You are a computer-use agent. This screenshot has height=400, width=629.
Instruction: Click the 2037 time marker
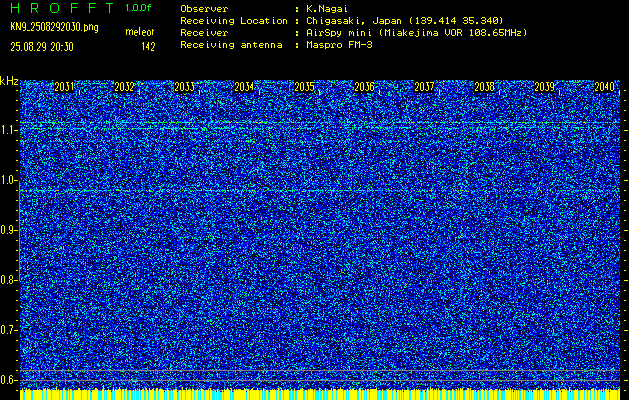(424, 87)
